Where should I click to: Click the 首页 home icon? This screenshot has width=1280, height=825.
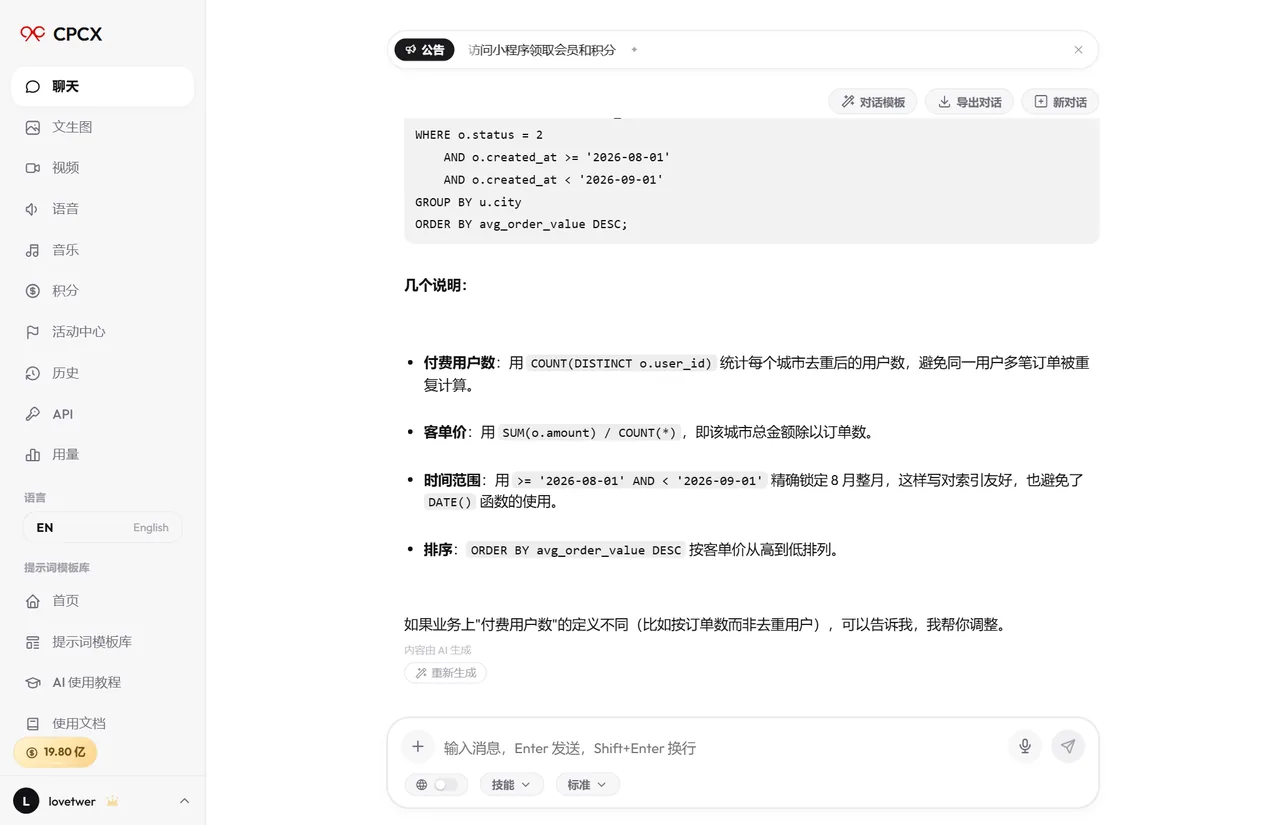[x=33, y=601]
